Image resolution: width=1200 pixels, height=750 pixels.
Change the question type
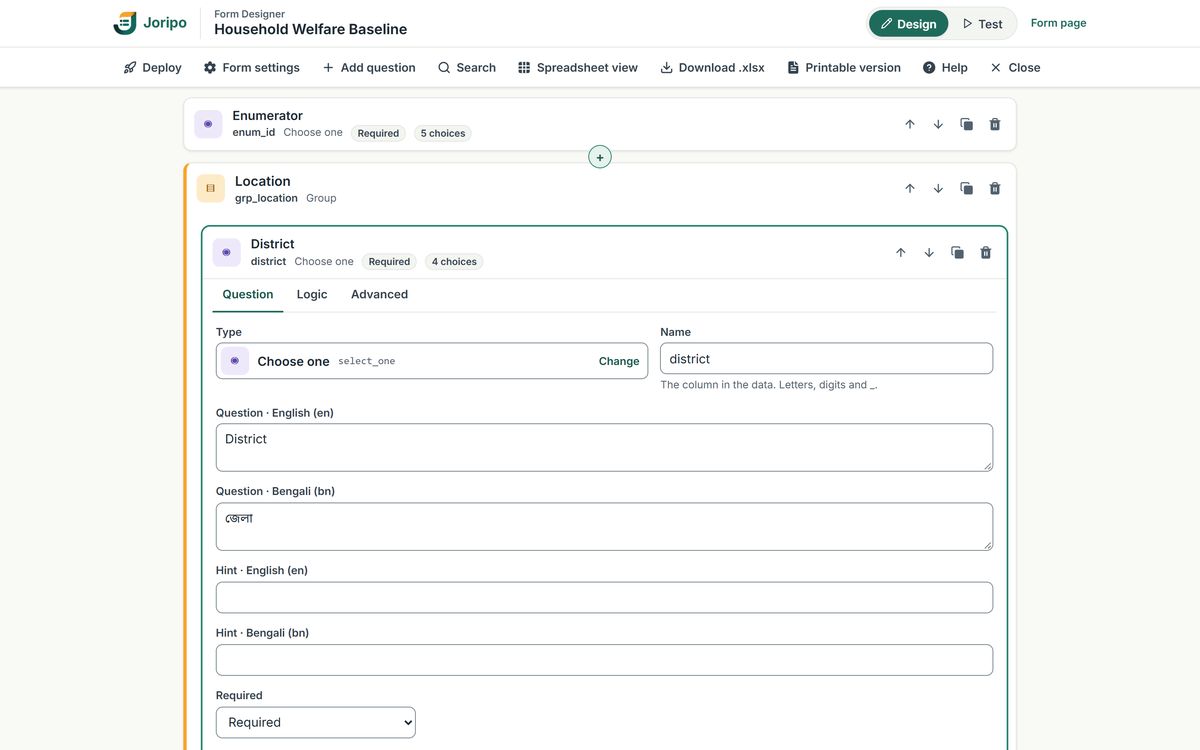pyautogui.click(x=619, y=361)
